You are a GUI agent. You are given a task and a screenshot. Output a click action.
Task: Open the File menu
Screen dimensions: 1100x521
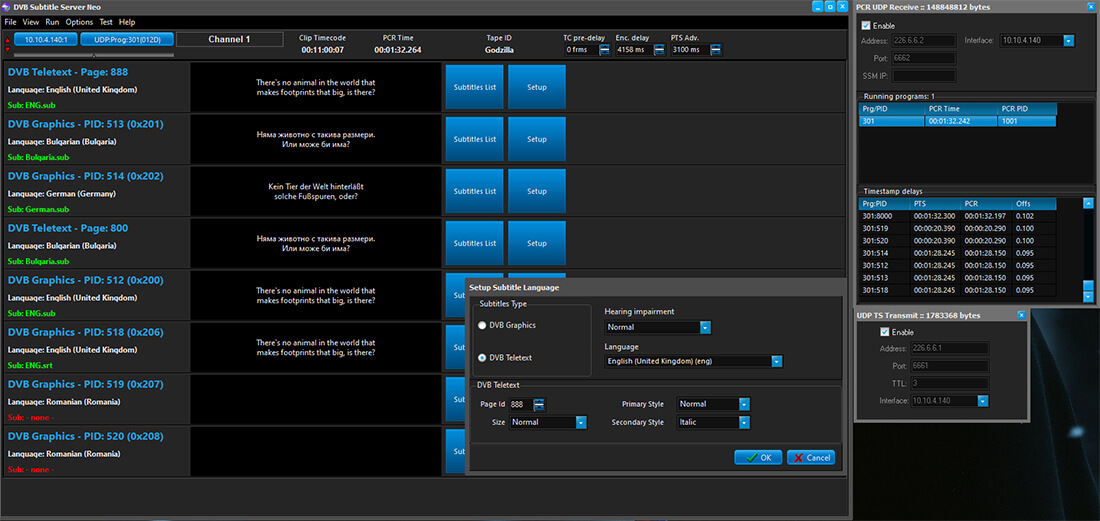[x=11, y=22]
